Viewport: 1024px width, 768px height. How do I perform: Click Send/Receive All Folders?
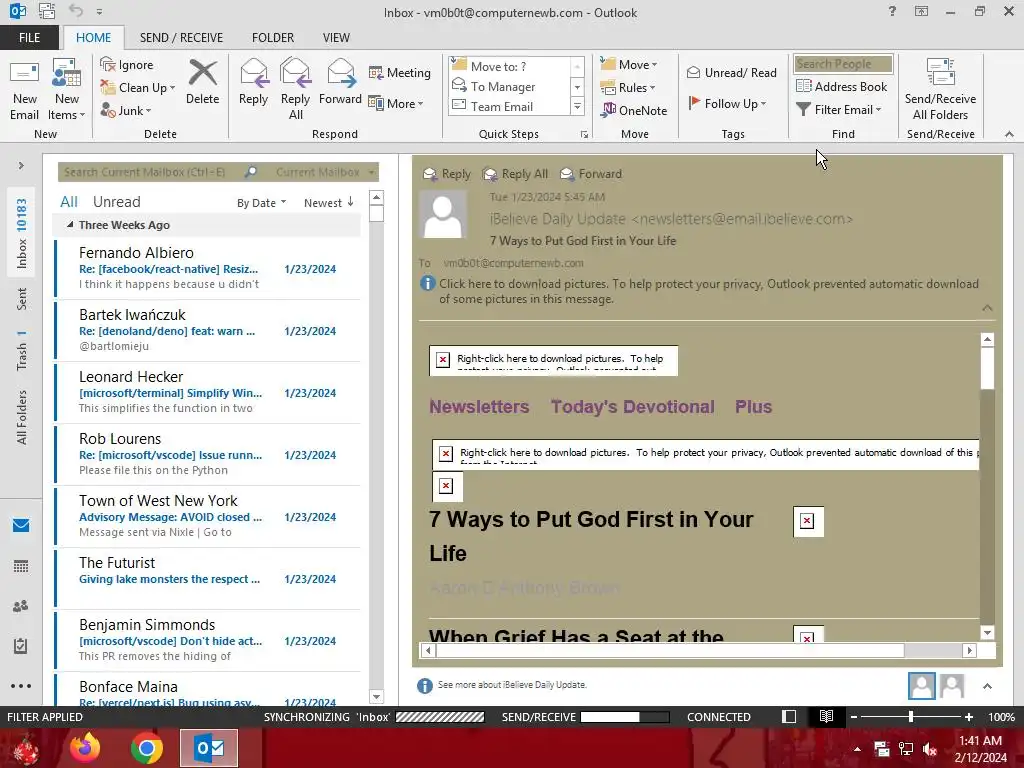point(940,90)
